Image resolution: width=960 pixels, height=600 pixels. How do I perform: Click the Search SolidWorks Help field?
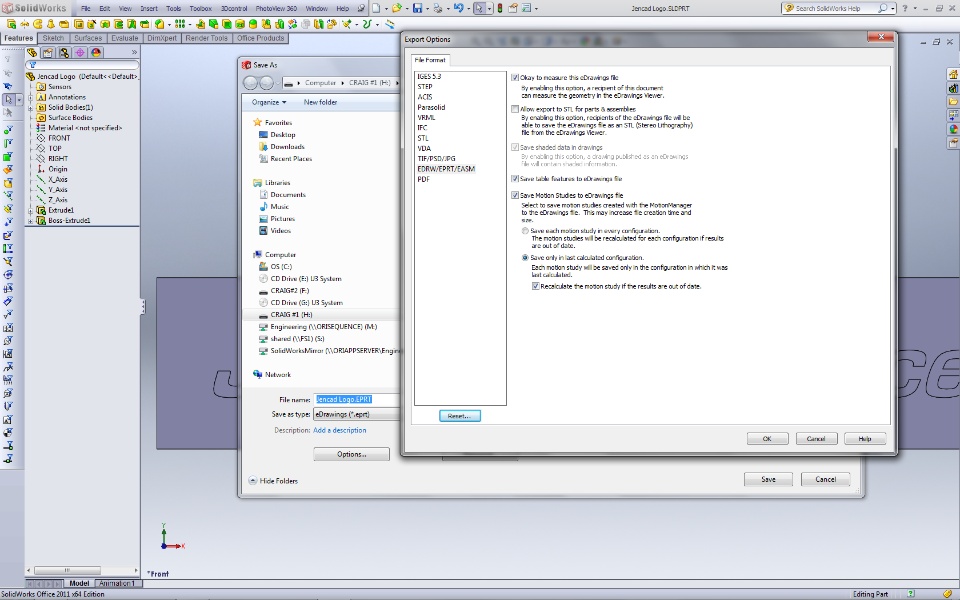(836, 8)
